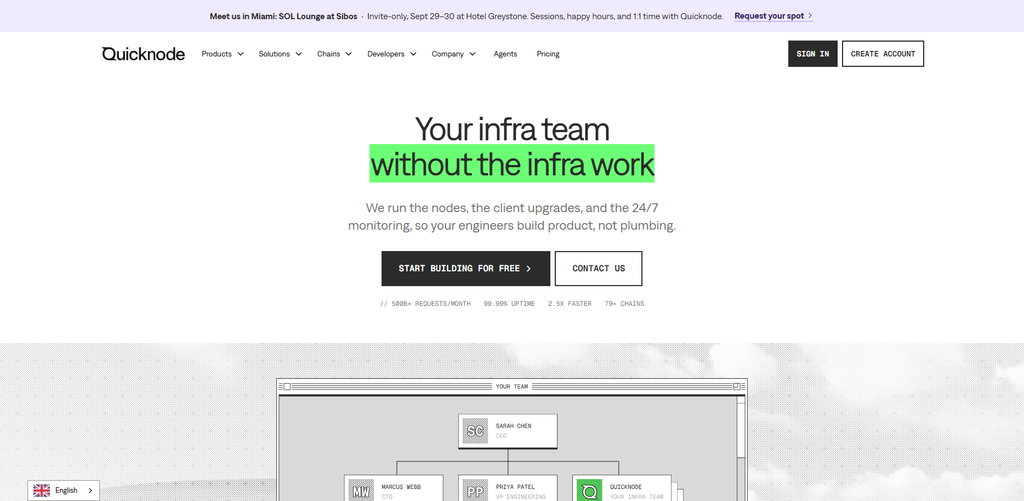Expand the Chains chevron arrow
The image size is (1024, 501).
point(349,54)
